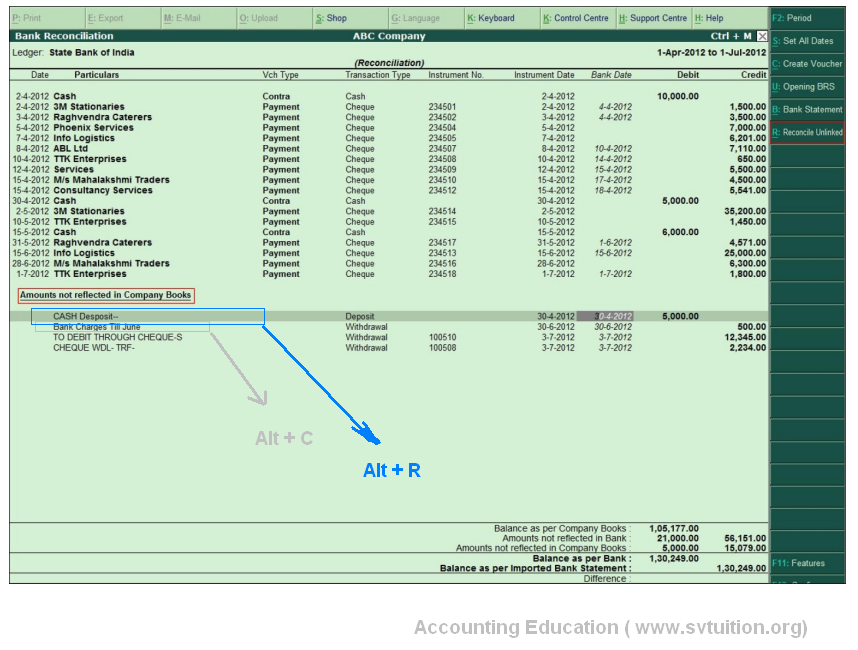Open the Control Centre
Image resolution: width=858 pixels, height=650 pixels.
point(576,18)
